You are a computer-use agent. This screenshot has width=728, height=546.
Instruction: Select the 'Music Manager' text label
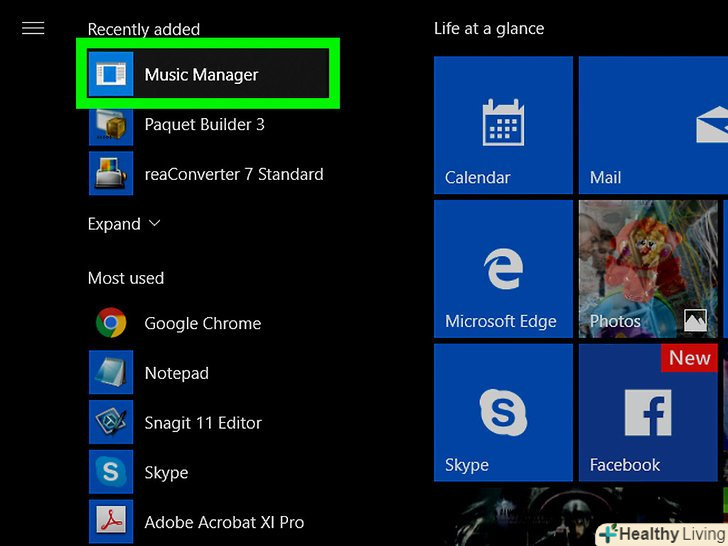(x=201, y=75)
